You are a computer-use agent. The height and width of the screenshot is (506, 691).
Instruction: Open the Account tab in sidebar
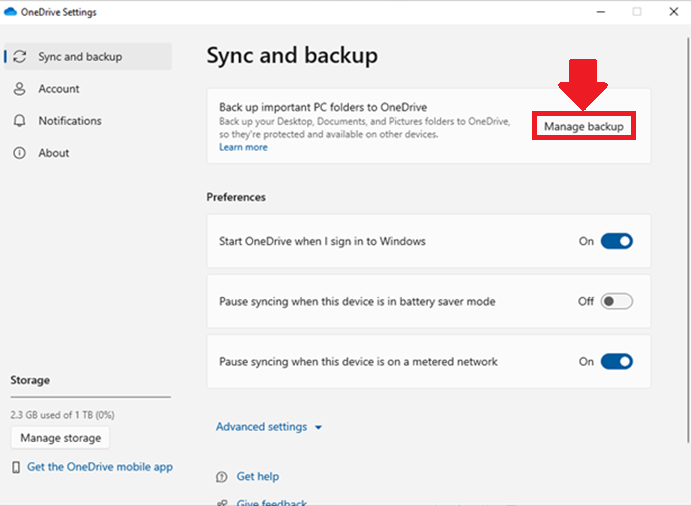tap(58, 89)
